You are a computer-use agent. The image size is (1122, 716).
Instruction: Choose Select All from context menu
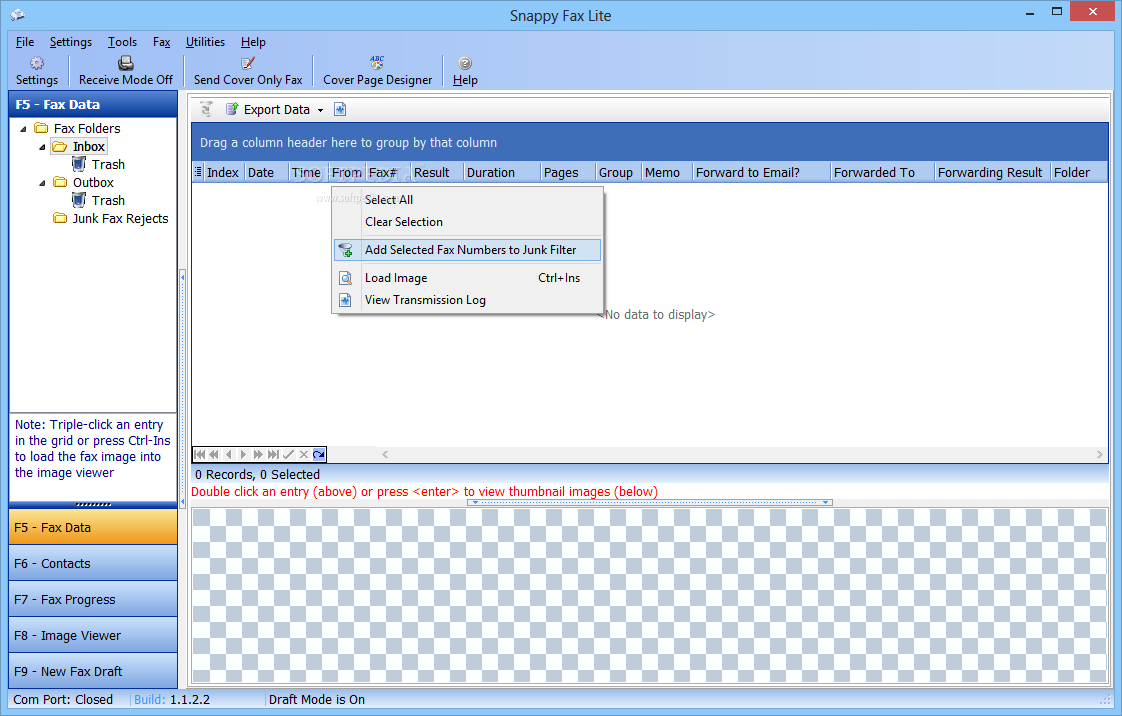click(x=467, y=200)
